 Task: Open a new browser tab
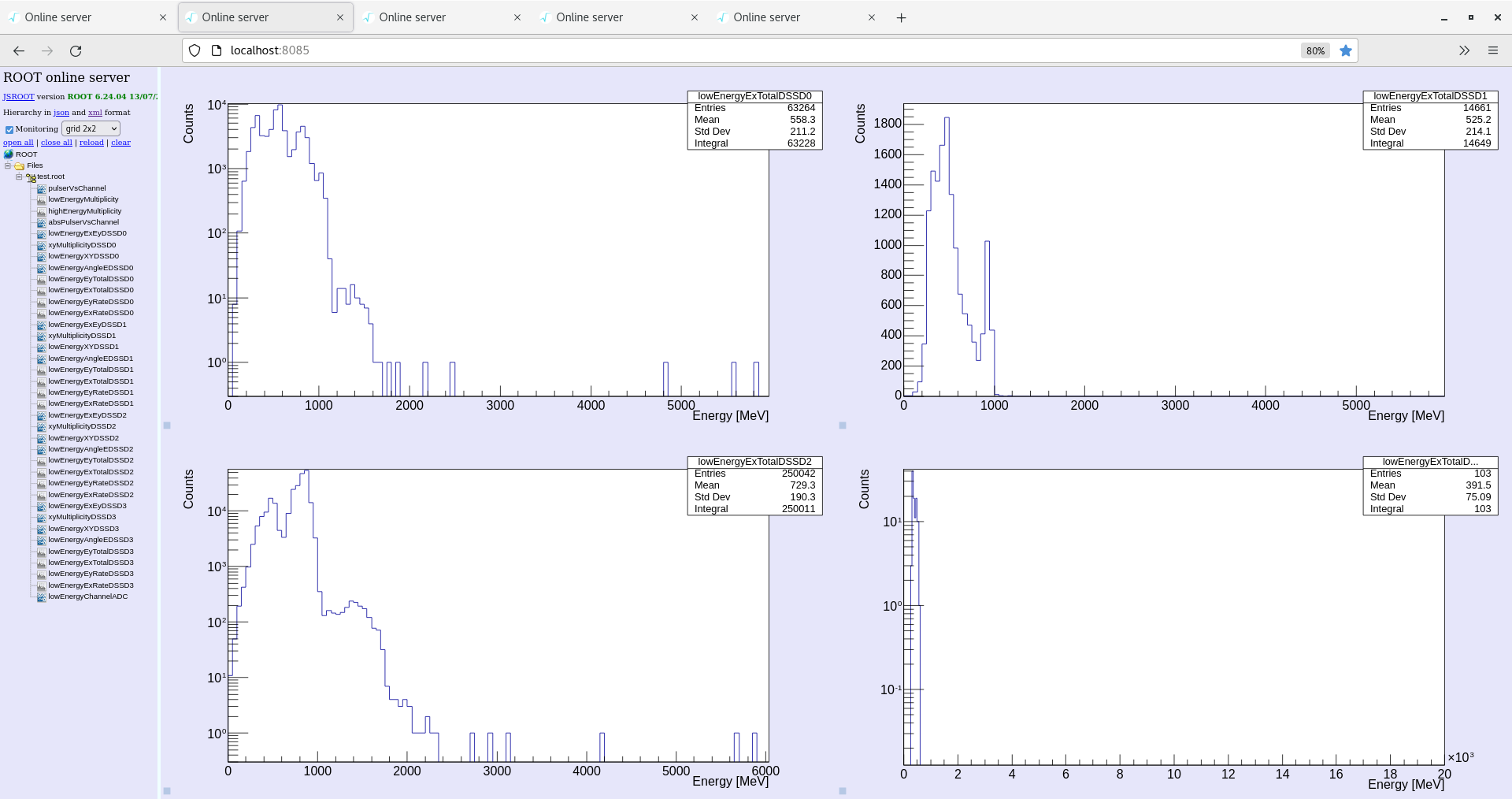pyautogui.click(x=901, y=17)
